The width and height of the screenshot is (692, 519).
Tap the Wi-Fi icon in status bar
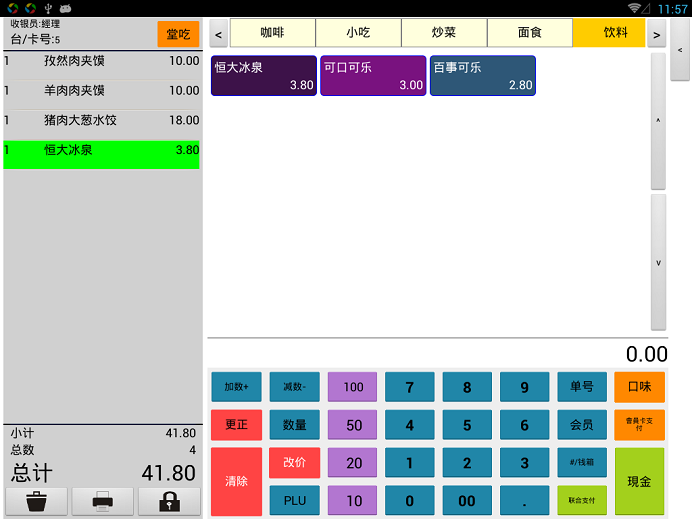634,8
